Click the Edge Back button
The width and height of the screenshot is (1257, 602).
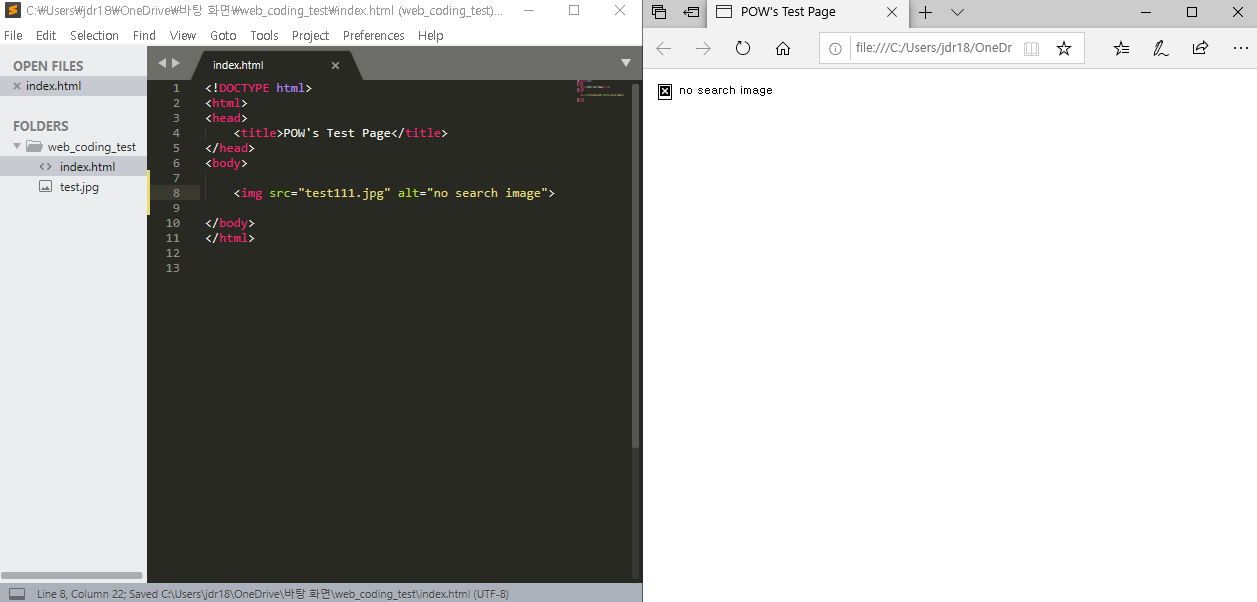(663, 48)
